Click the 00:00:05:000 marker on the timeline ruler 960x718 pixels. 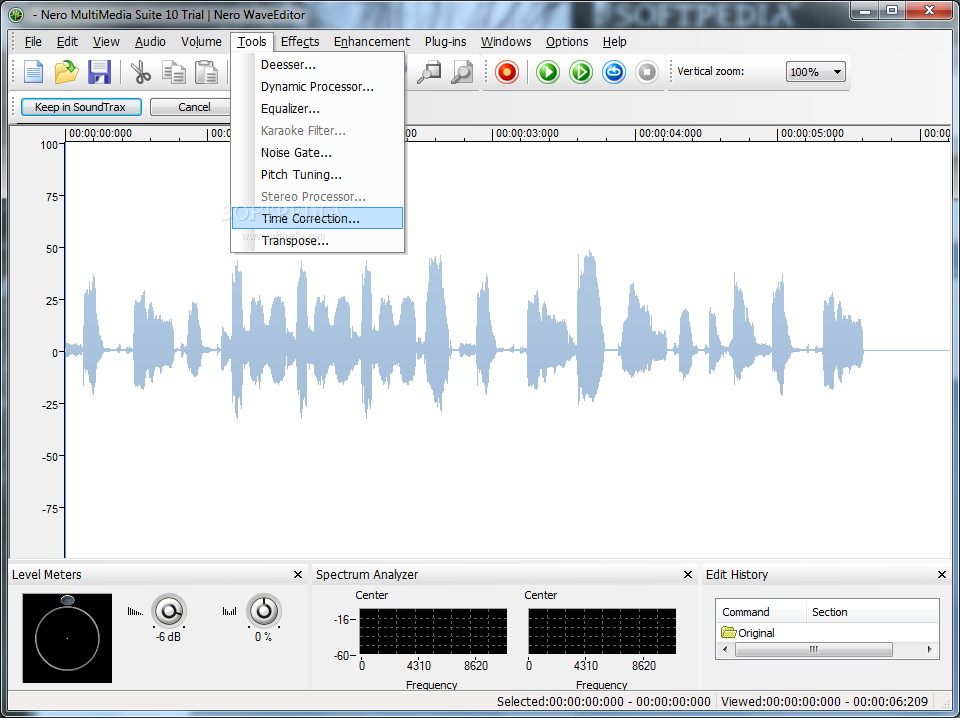(812, 133)
